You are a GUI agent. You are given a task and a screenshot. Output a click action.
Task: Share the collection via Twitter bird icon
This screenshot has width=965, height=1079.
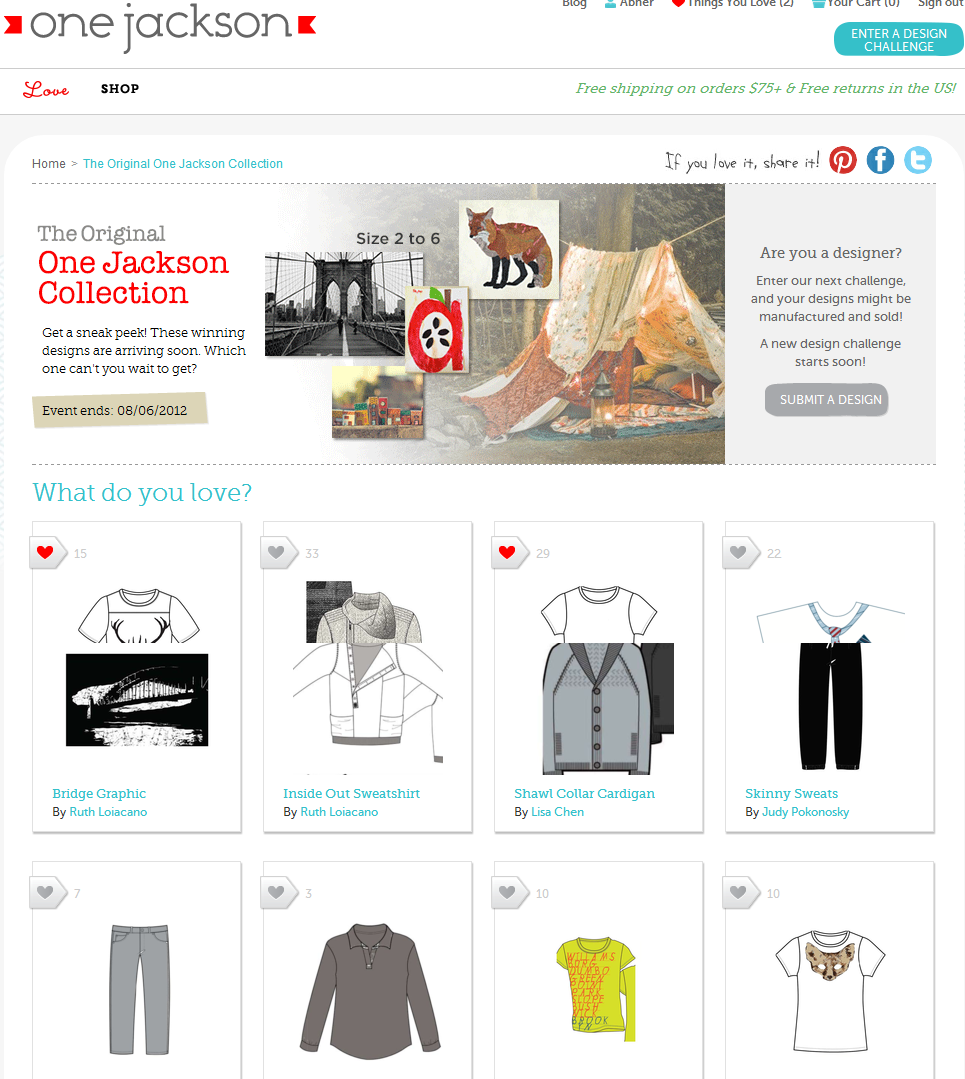point(918,160)
